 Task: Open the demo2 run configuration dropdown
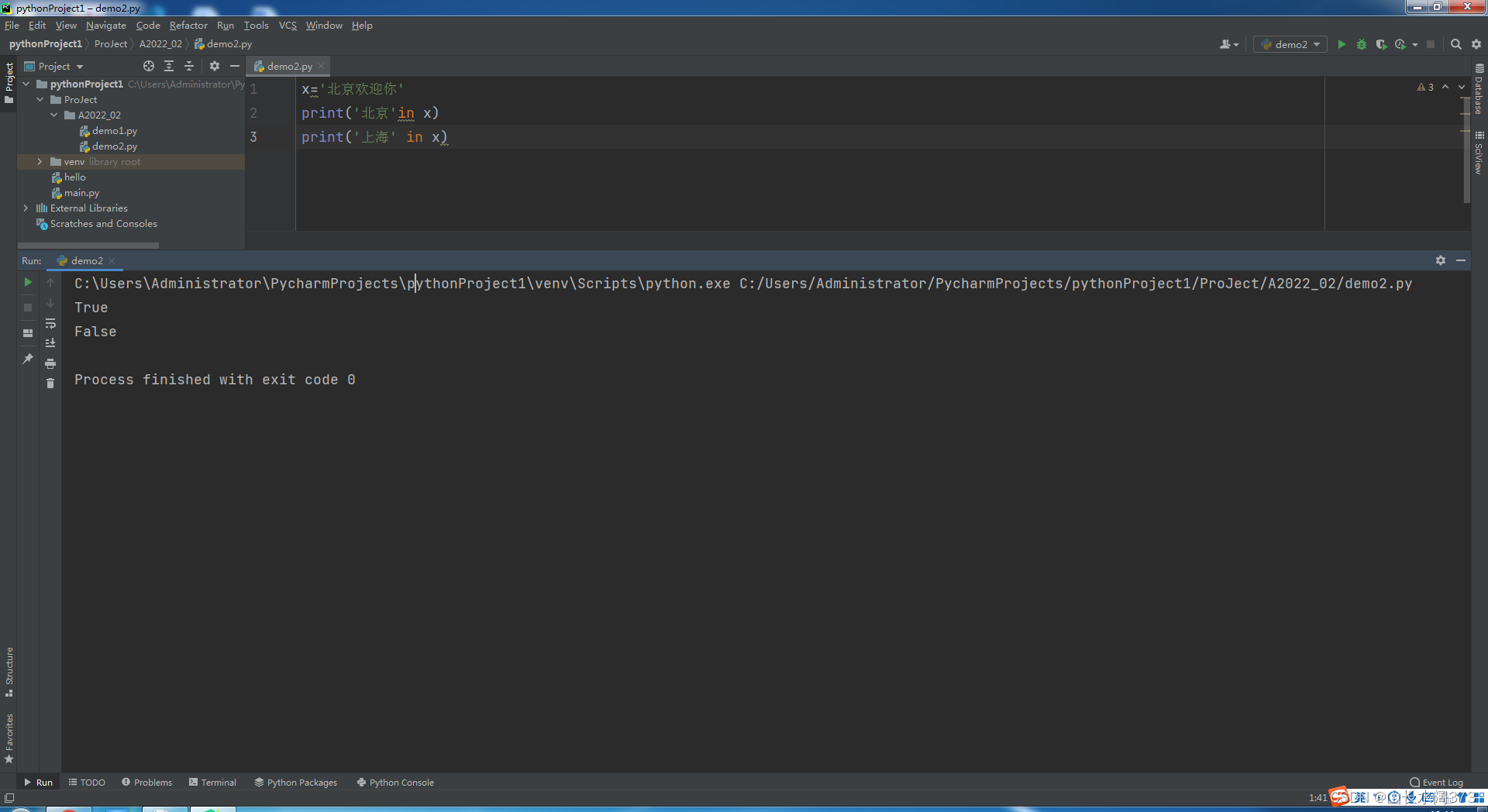(1290, 44)
